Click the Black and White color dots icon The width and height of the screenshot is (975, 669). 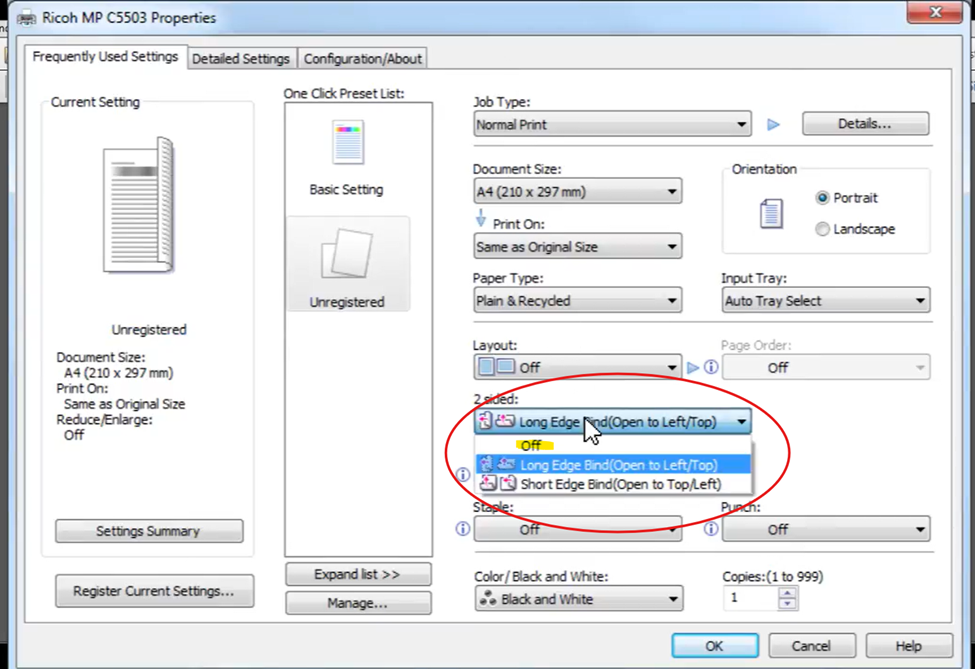point(488,599)
